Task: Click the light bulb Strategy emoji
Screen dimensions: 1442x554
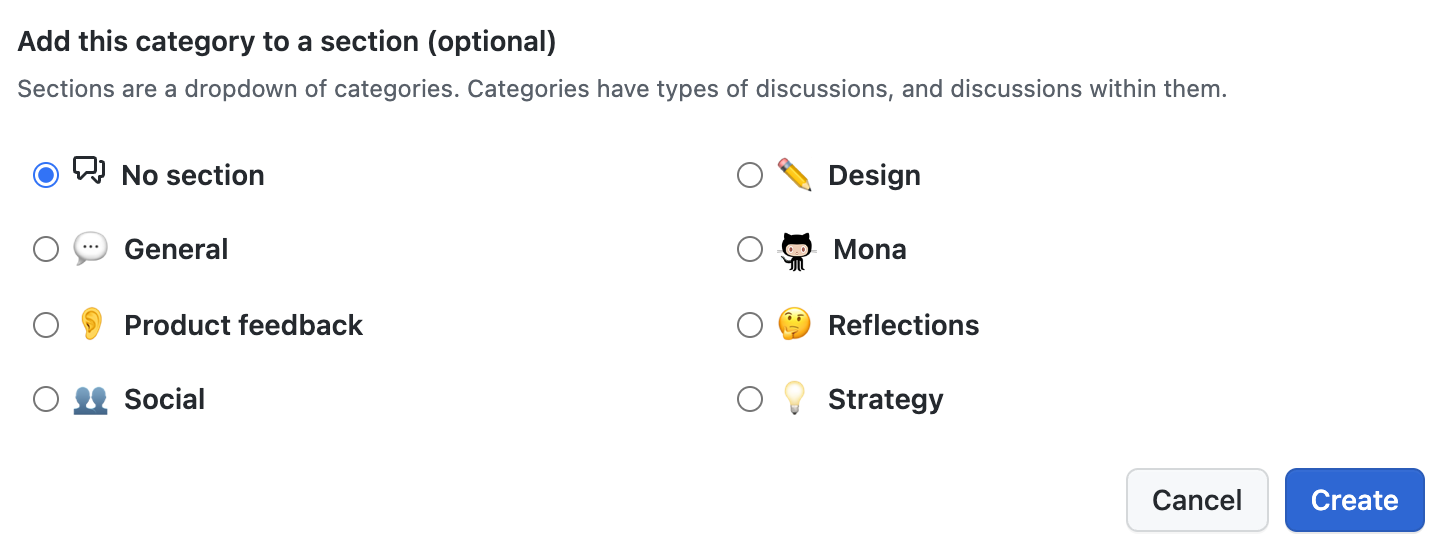Action: 794,399
